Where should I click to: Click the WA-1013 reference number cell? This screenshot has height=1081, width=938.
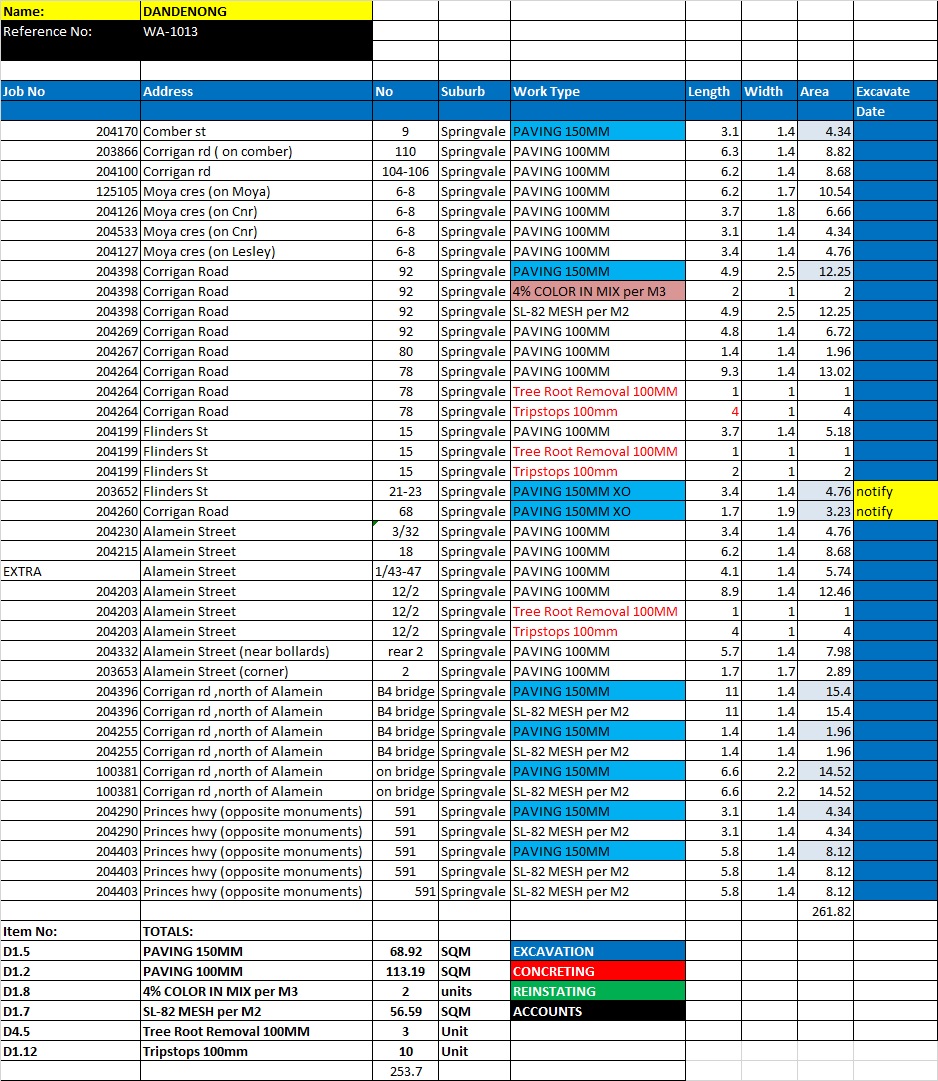[256, 31]
